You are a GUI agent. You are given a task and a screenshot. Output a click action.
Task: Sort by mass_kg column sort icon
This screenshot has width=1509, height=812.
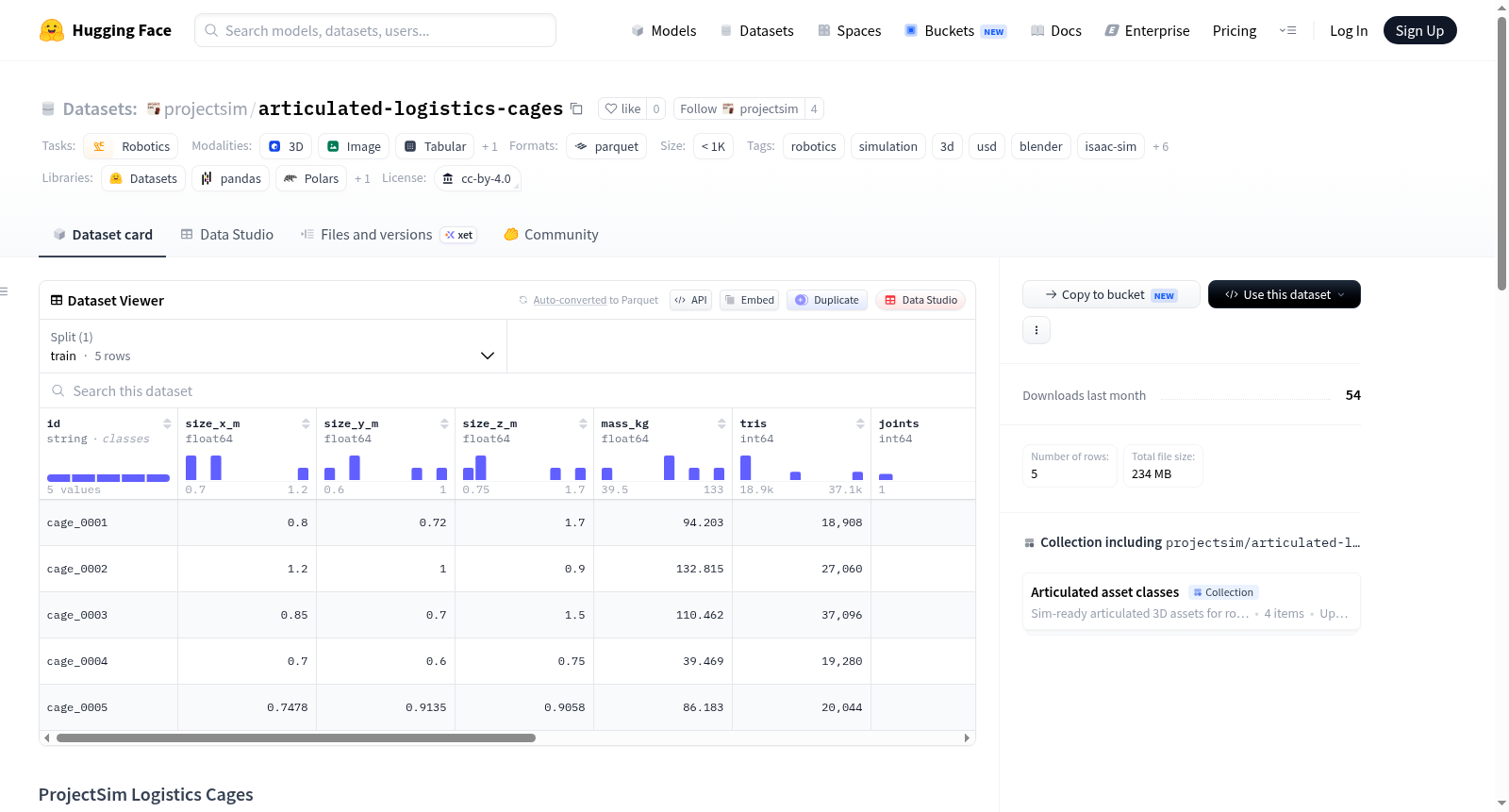coord(721,423)
